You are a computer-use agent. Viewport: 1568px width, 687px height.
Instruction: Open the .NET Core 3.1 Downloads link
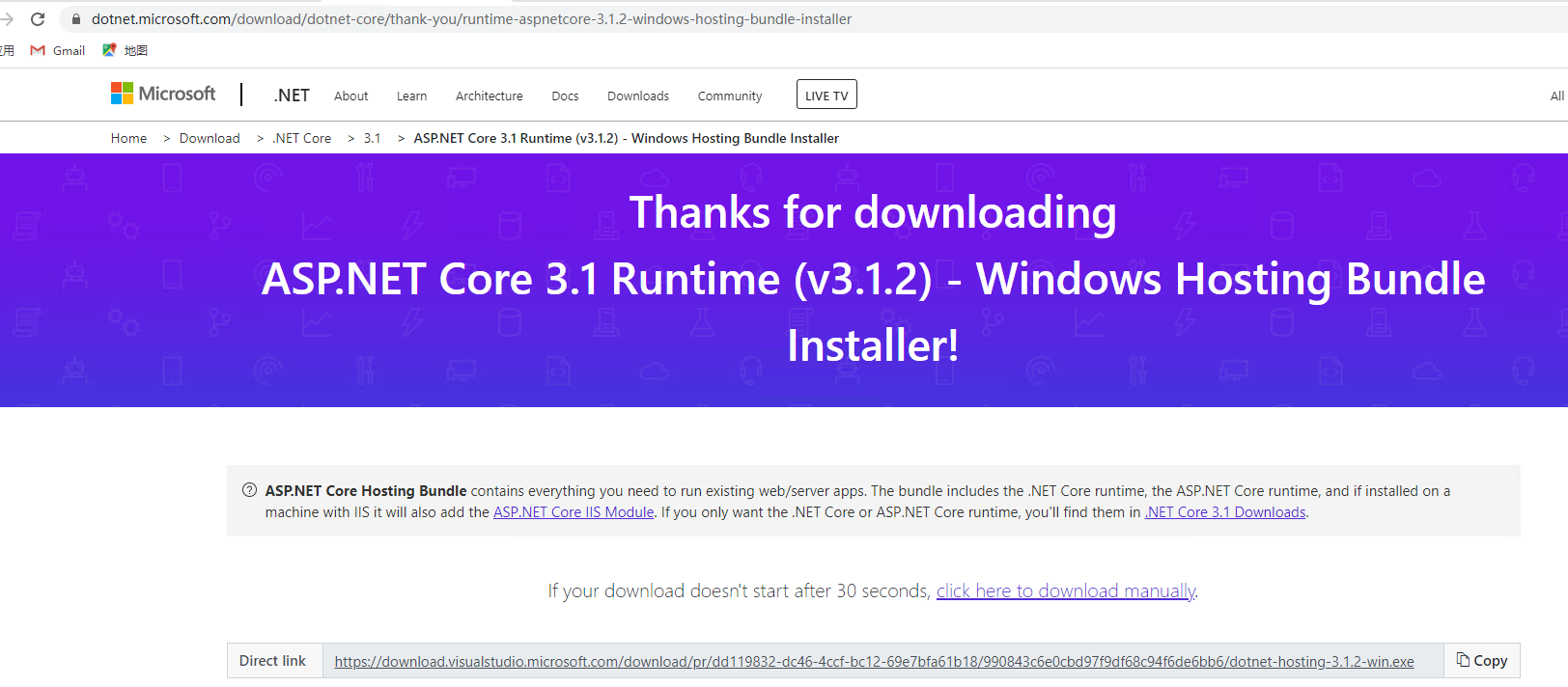click(1225, 512)
